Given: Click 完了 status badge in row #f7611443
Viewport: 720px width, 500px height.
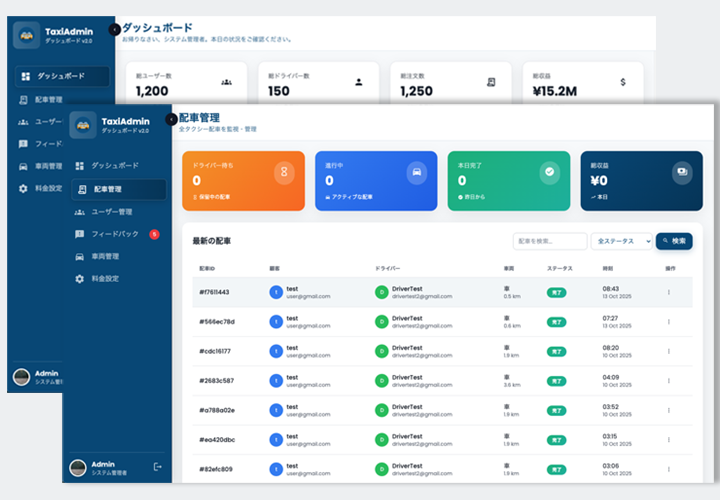Looking at the screenshot, I should click(x=557, y=292).
